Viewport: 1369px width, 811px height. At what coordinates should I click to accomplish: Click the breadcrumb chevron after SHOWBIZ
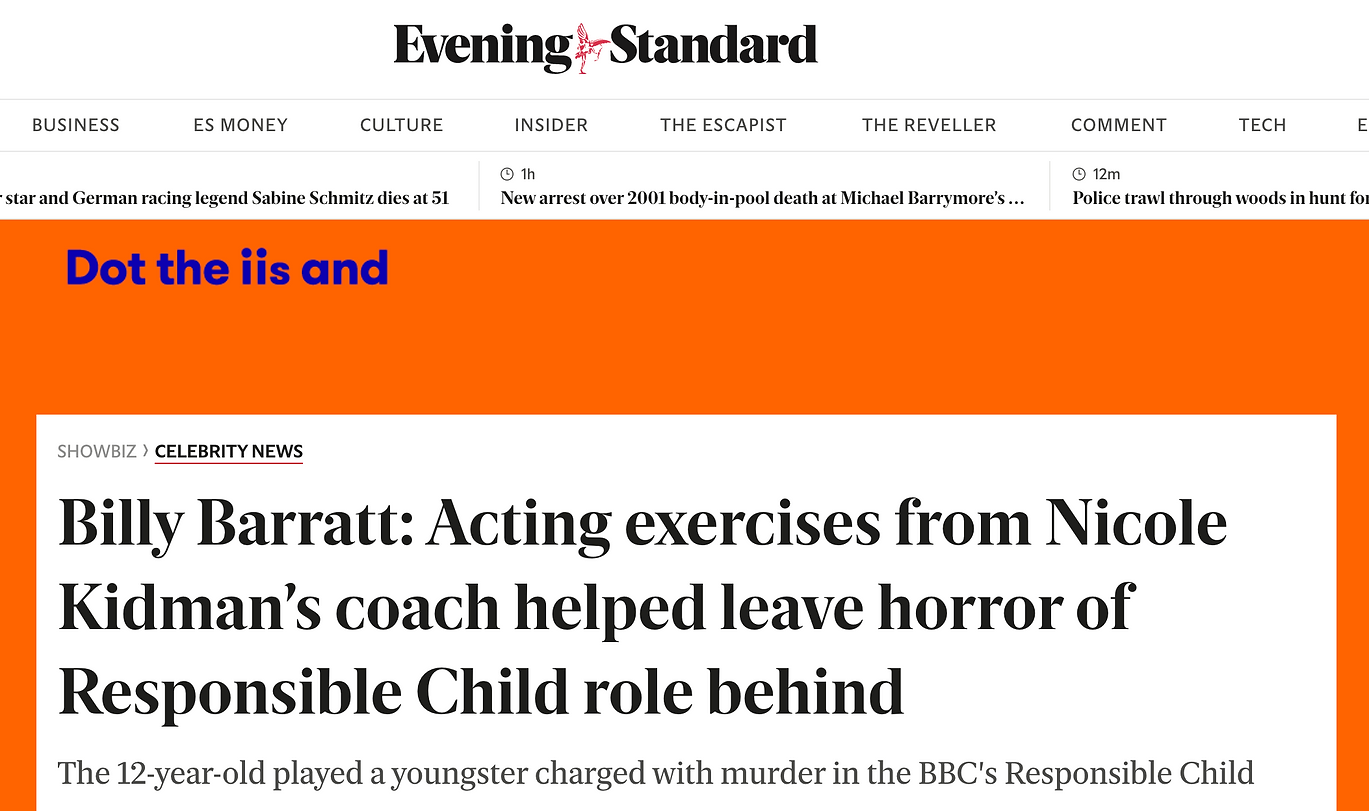pos(146,451)
